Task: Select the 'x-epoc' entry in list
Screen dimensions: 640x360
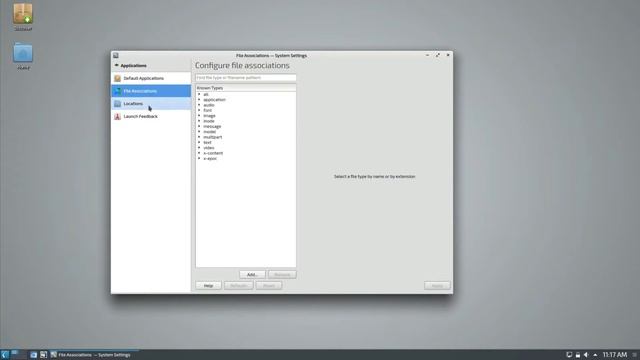Action: [210, 158]
